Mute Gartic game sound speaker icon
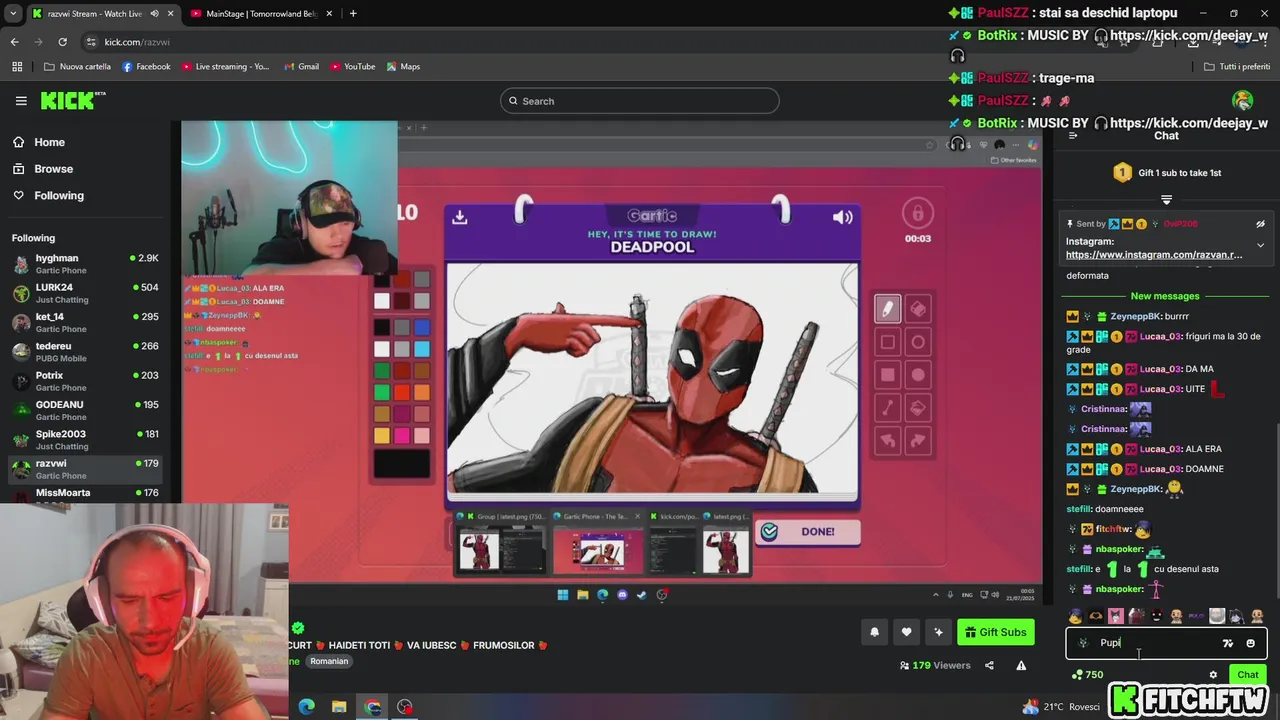The width and height of the screenshot is (1280, 720). pyautogui.click(x=843, y=217)
